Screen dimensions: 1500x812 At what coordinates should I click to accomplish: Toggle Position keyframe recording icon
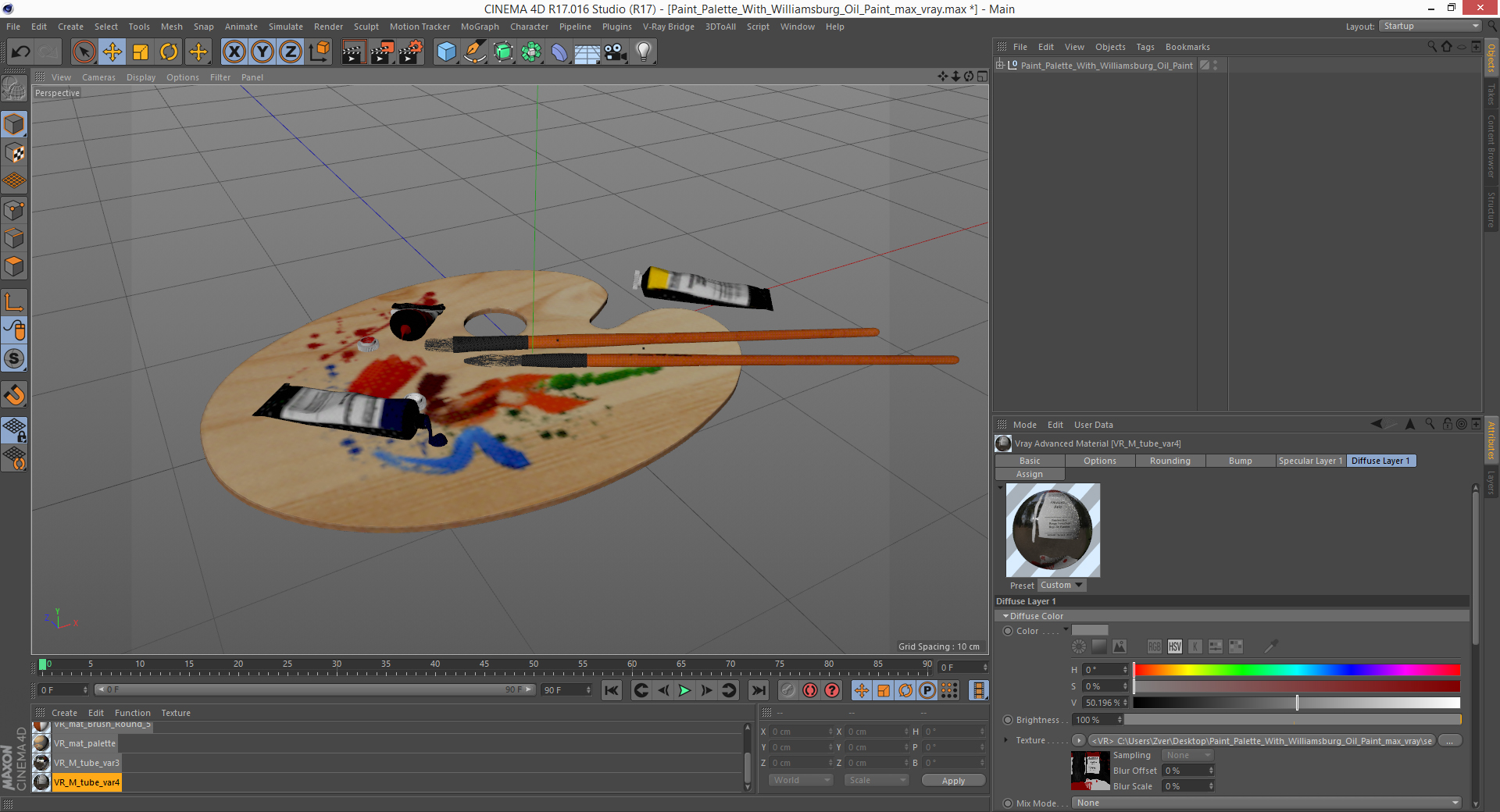pos(861,690)
